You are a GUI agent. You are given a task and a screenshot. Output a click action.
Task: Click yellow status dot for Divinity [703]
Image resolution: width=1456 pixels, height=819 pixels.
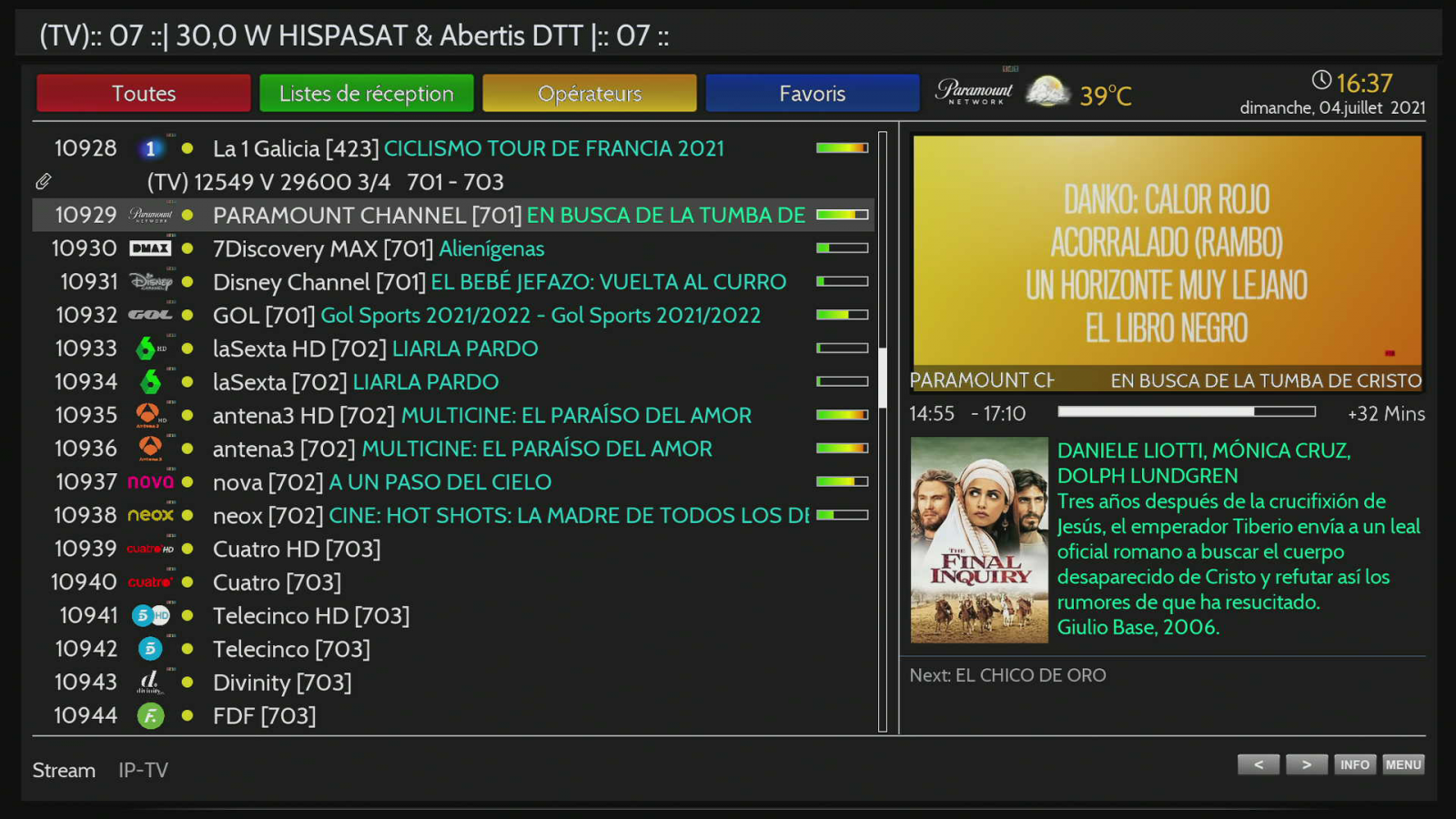pos(187,682)
